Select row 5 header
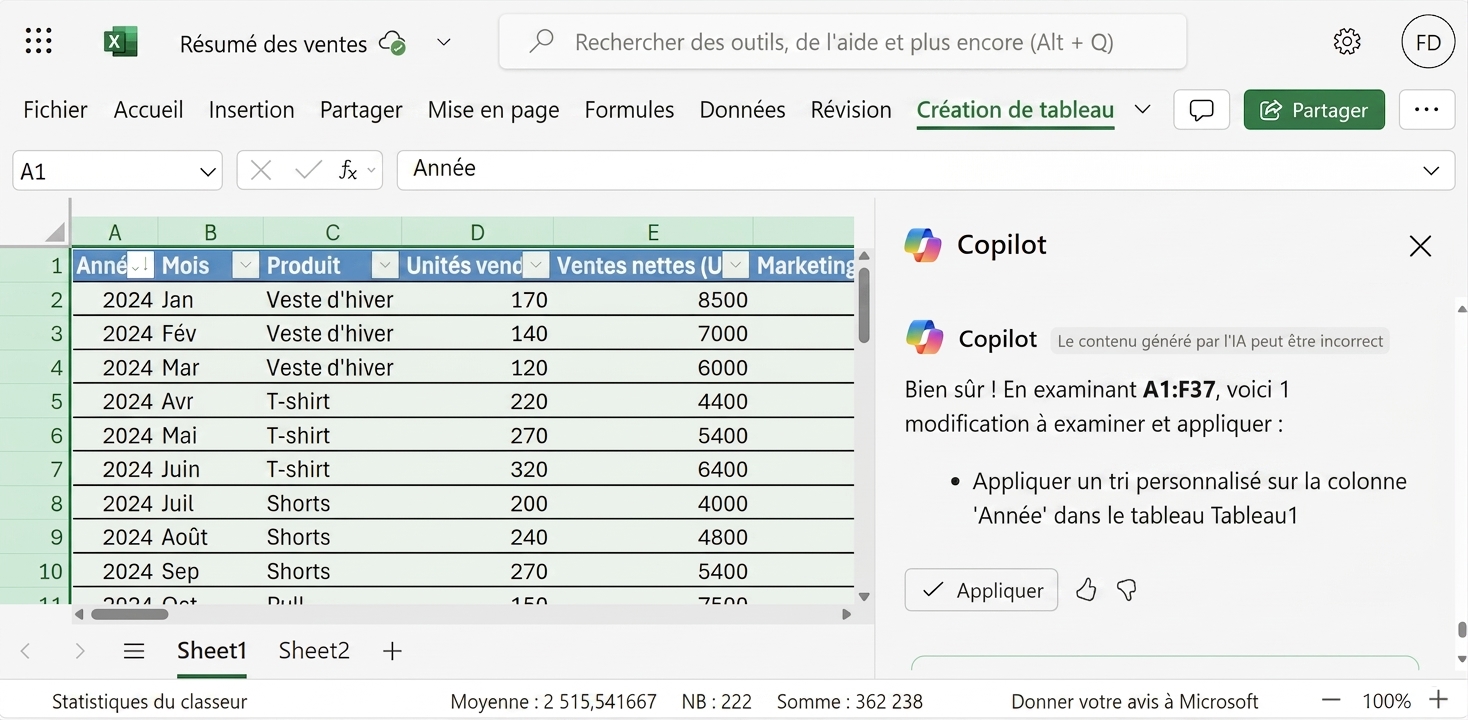Image resolution: width=1468 pixels, height=720 pixels. point(36,401)
